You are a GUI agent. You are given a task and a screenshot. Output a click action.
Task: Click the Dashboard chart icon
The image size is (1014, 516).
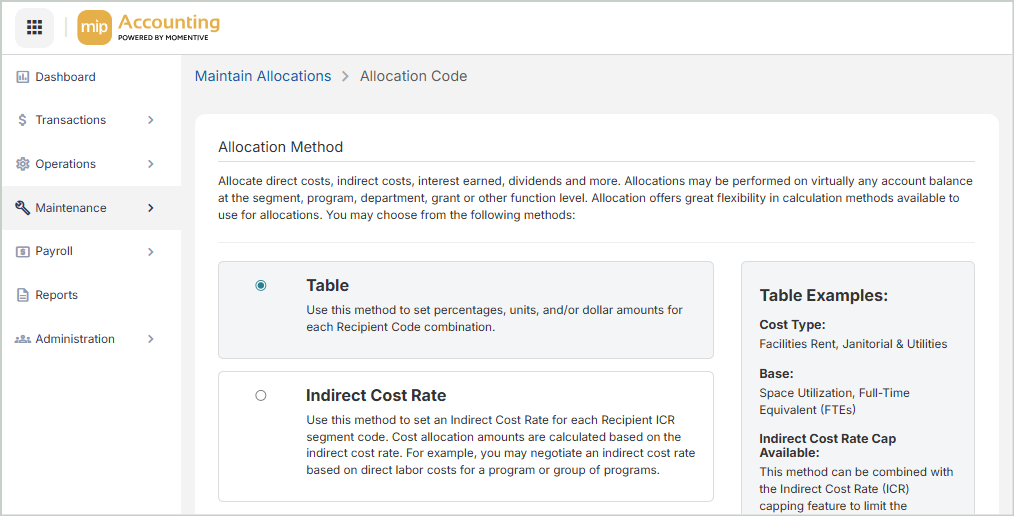(23, 77)
